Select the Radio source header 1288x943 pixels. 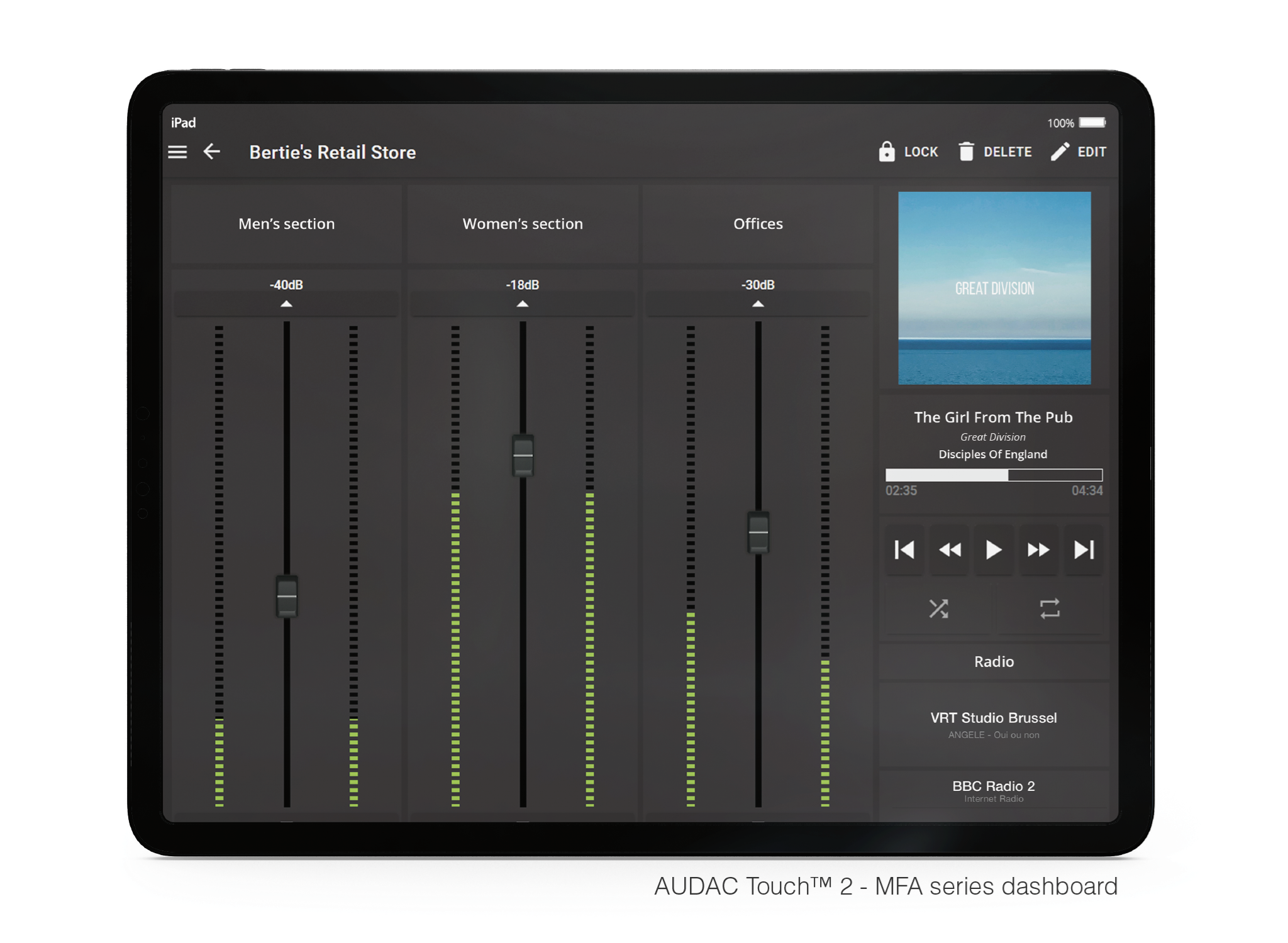tap(994, 661)
